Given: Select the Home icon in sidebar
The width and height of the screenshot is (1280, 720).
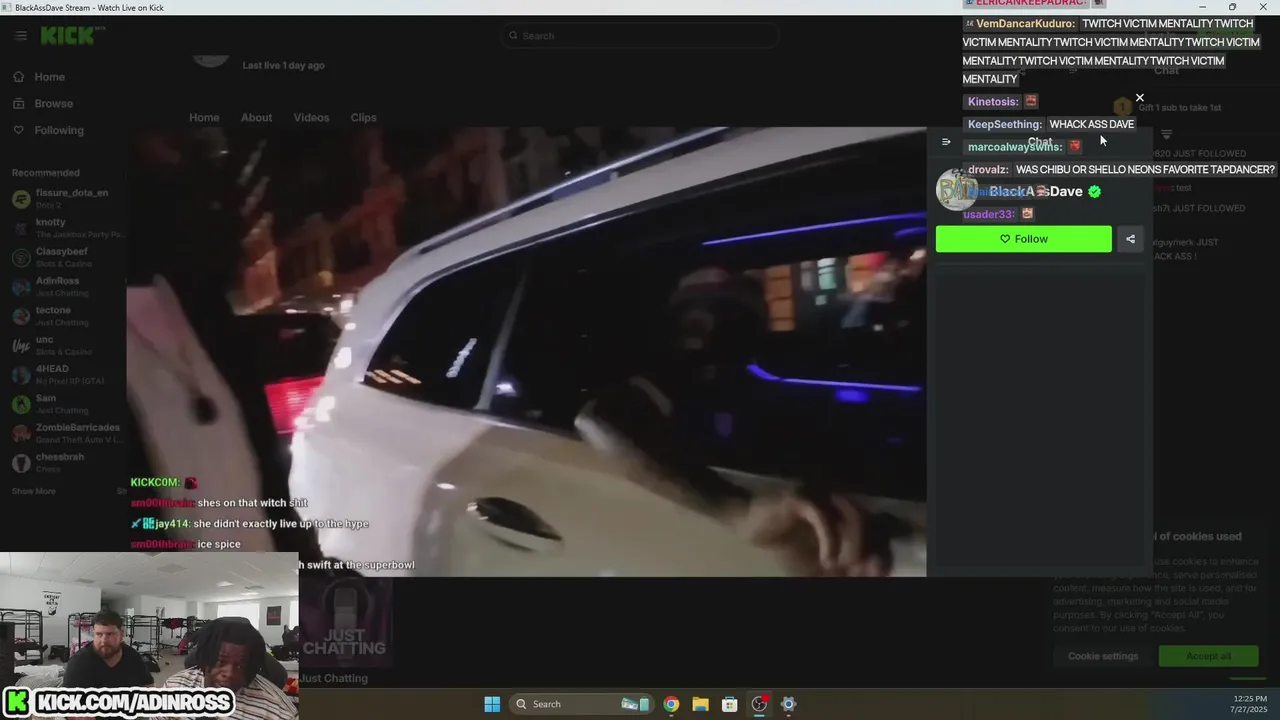Looking at the screenshot, I should pos(19,77).
